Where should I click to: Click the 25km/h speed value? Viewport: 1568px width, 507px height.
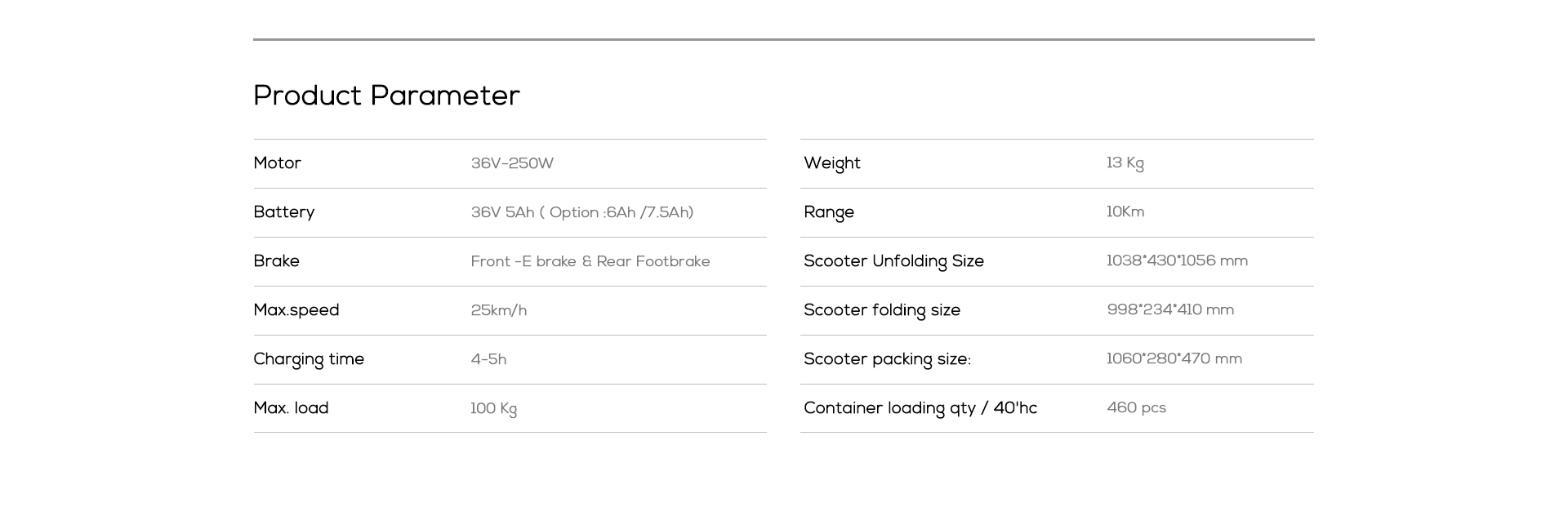click(499, 310)
